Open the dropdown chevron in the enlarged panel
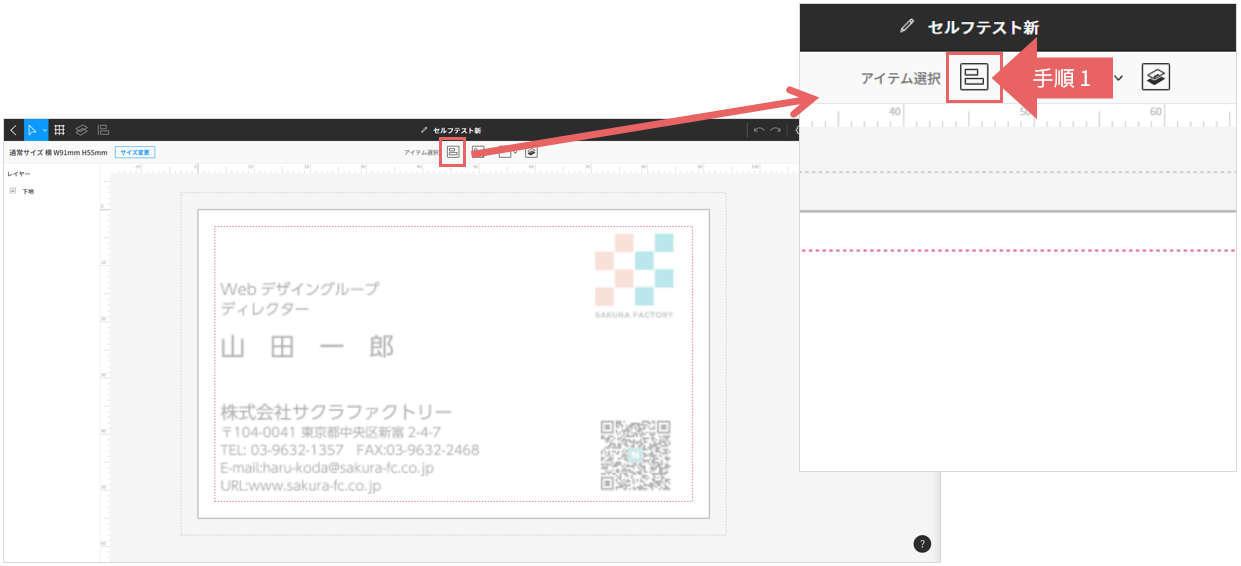The height and width of the screenshot is (566, 1241). click(x=1118, y=78)
